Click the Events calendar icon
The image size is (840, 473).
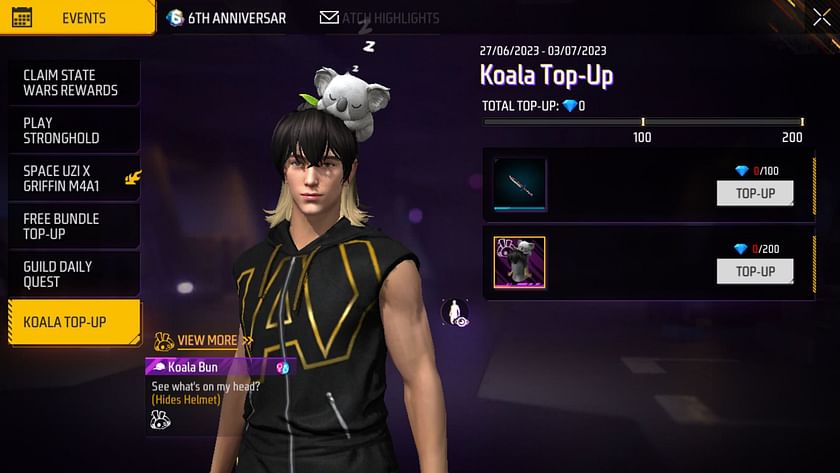click(x=22, y=17)
